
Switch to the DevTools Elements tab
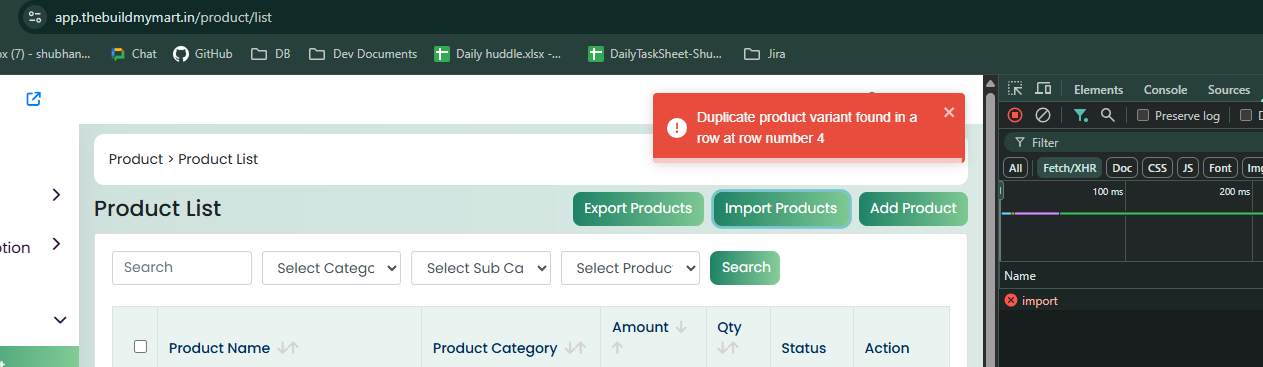[x=1098, y=89]
